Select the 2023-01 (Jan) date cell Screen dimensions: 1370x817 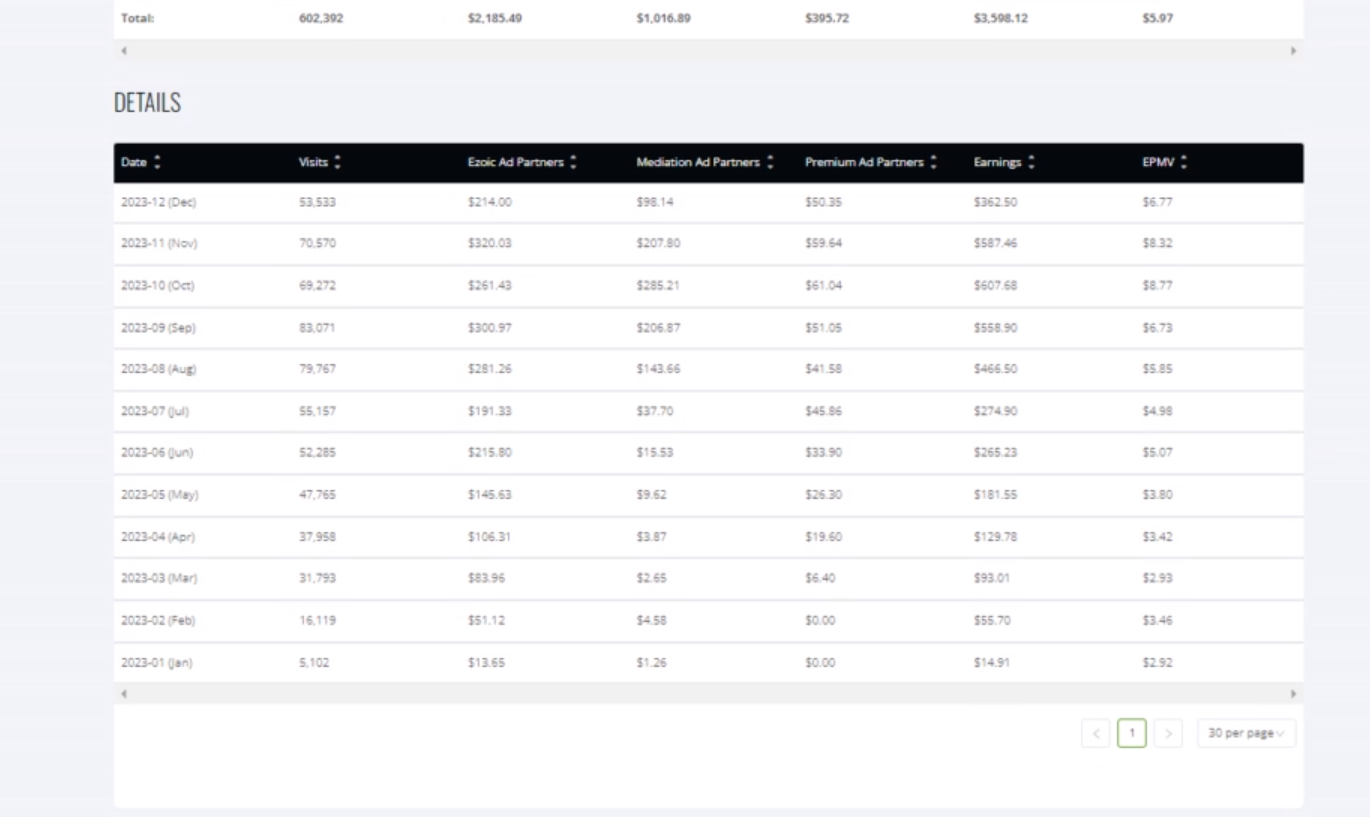point(157,662)
